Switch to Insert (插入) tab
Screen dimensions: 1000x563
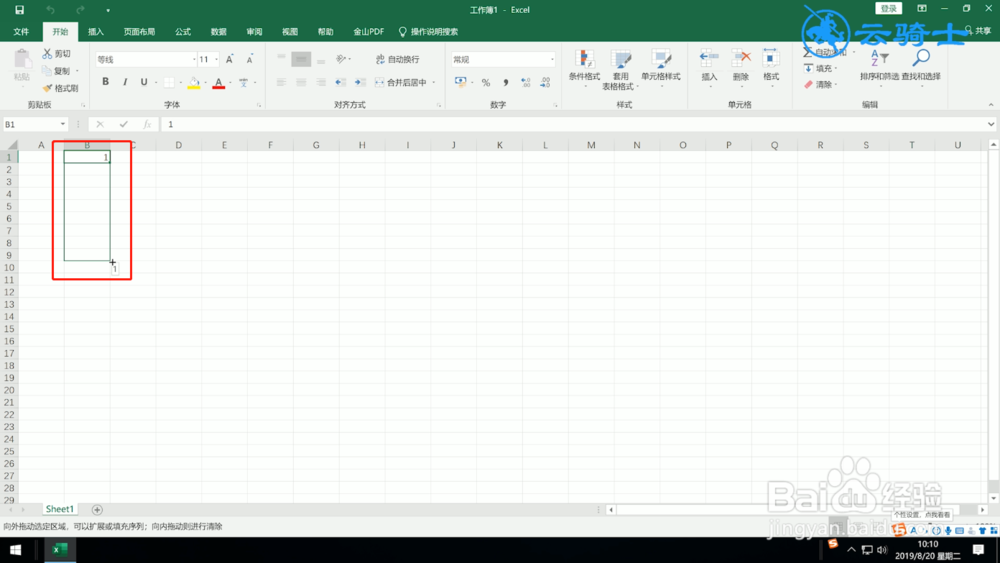pyautogui.click(x=96, y=31)
